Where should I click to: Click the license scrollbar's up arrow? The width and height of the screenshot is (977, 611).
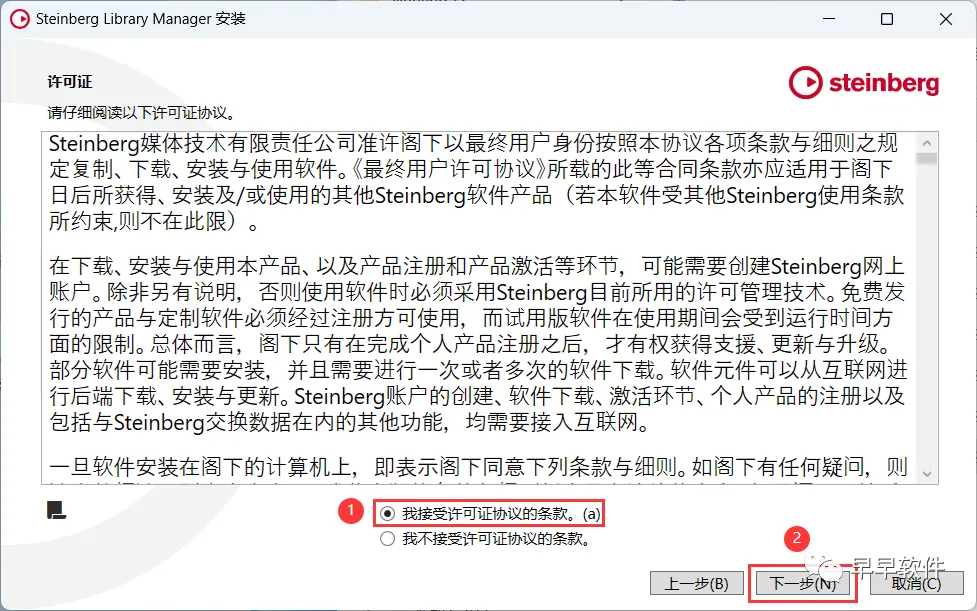927,143
